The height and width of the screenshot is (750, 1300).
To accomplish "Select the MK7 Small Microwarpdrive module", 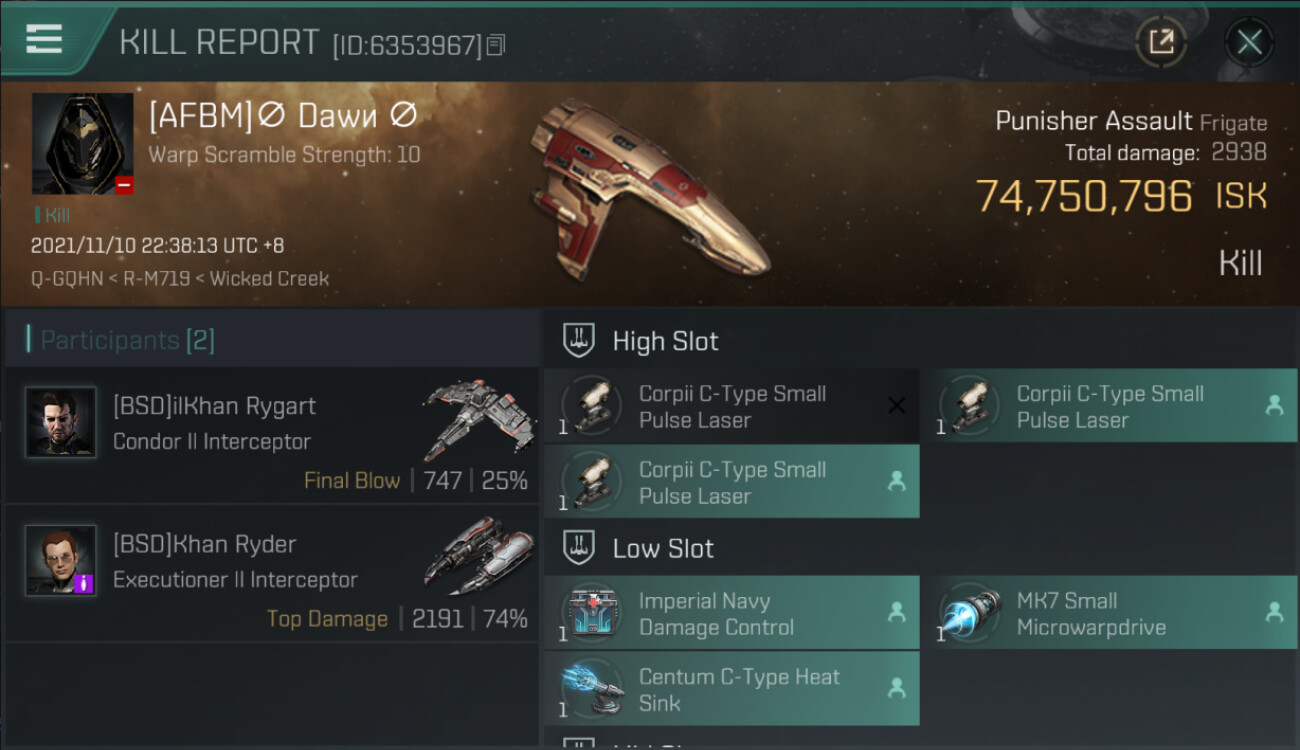I will pyautogui.click(x=1109, y=613).
